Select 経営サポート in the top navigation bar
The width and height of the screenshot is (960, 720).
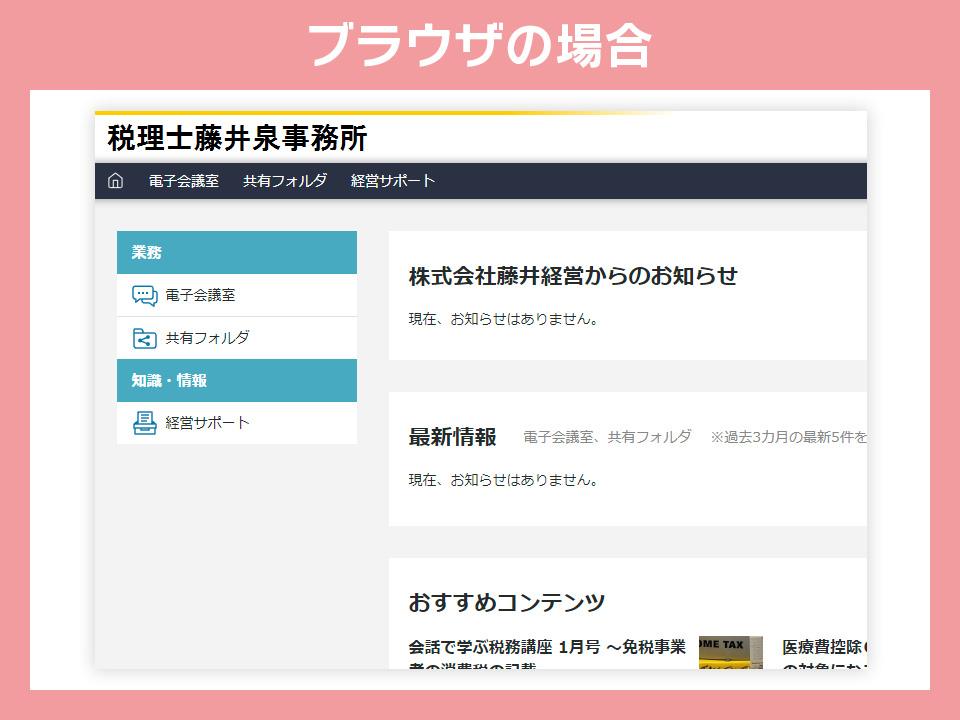(x=393, y=181)
